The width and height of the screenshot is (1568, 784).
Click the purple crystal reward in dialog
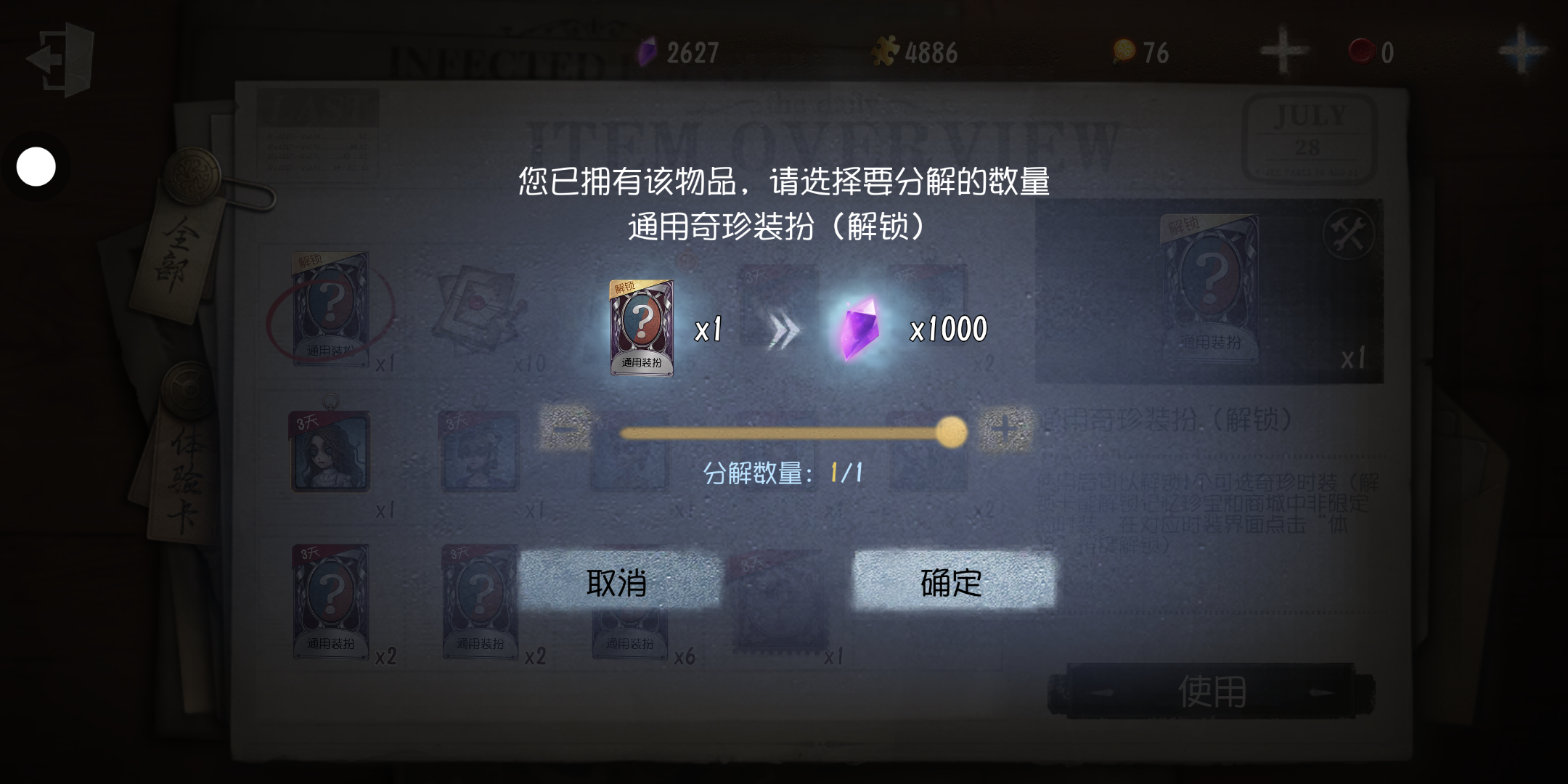click(859, 328)
